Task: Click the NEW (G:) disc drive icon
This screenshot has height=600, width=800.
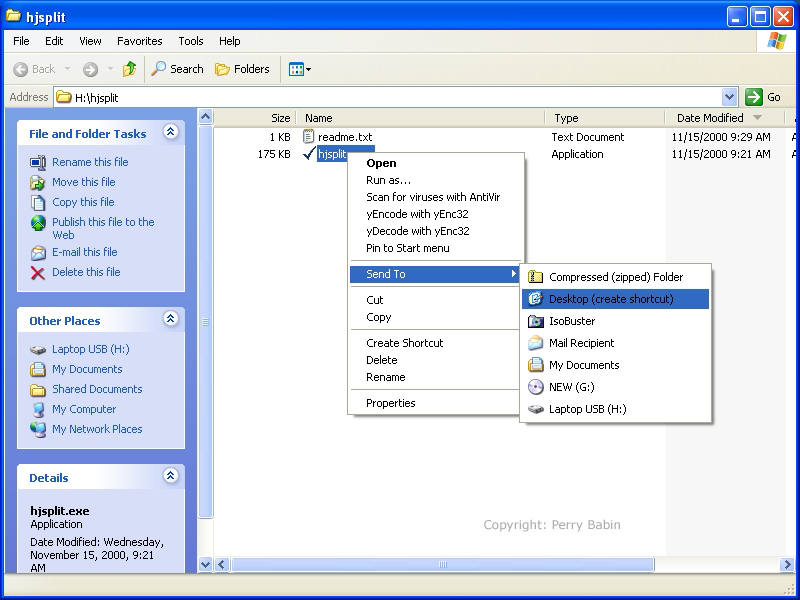Action: (536, 387)
